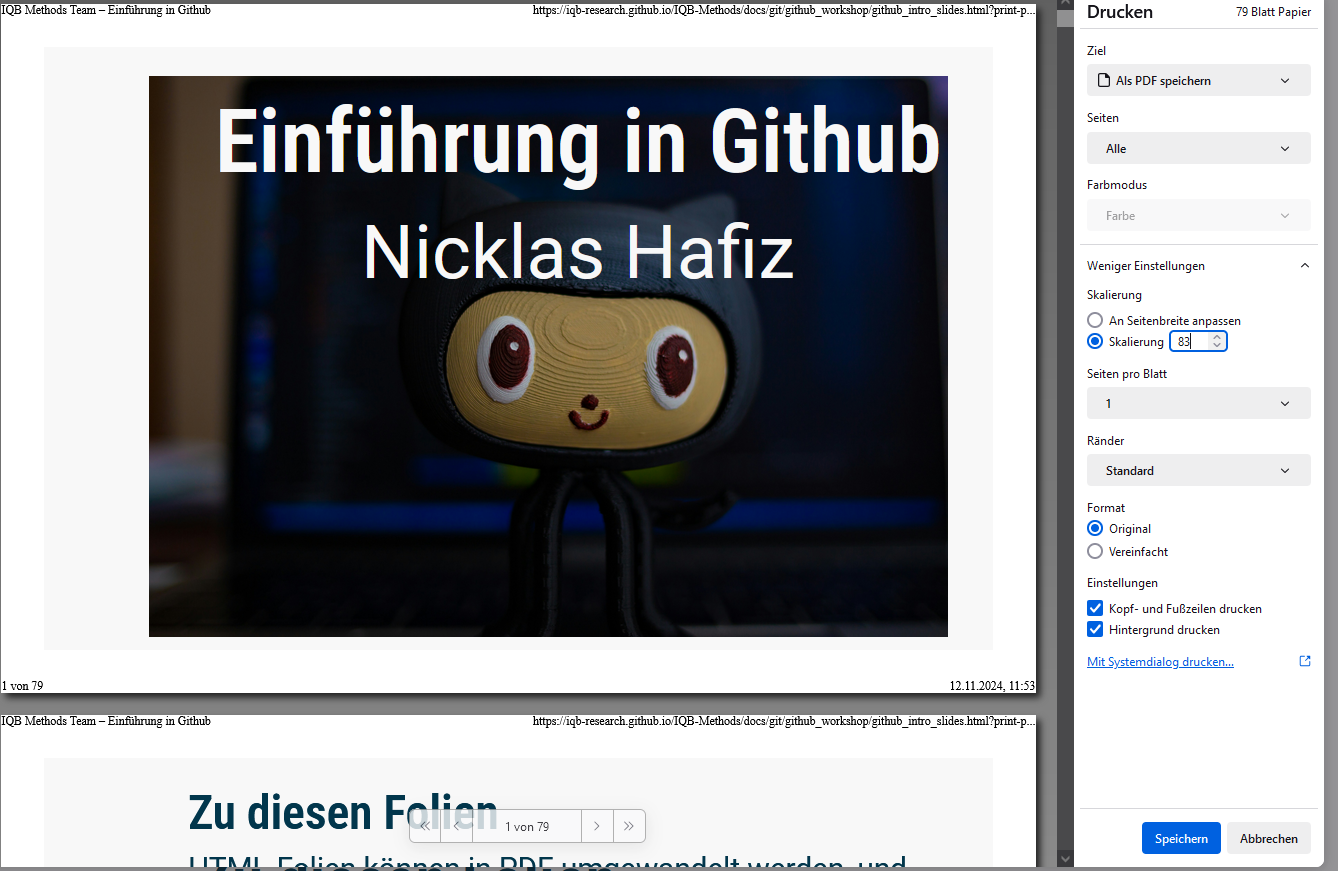Screen dimensions: 1338x871
Task: Select 'An Seitenbreite anpassen' radio option
Action: click(x=1095, y=321)
